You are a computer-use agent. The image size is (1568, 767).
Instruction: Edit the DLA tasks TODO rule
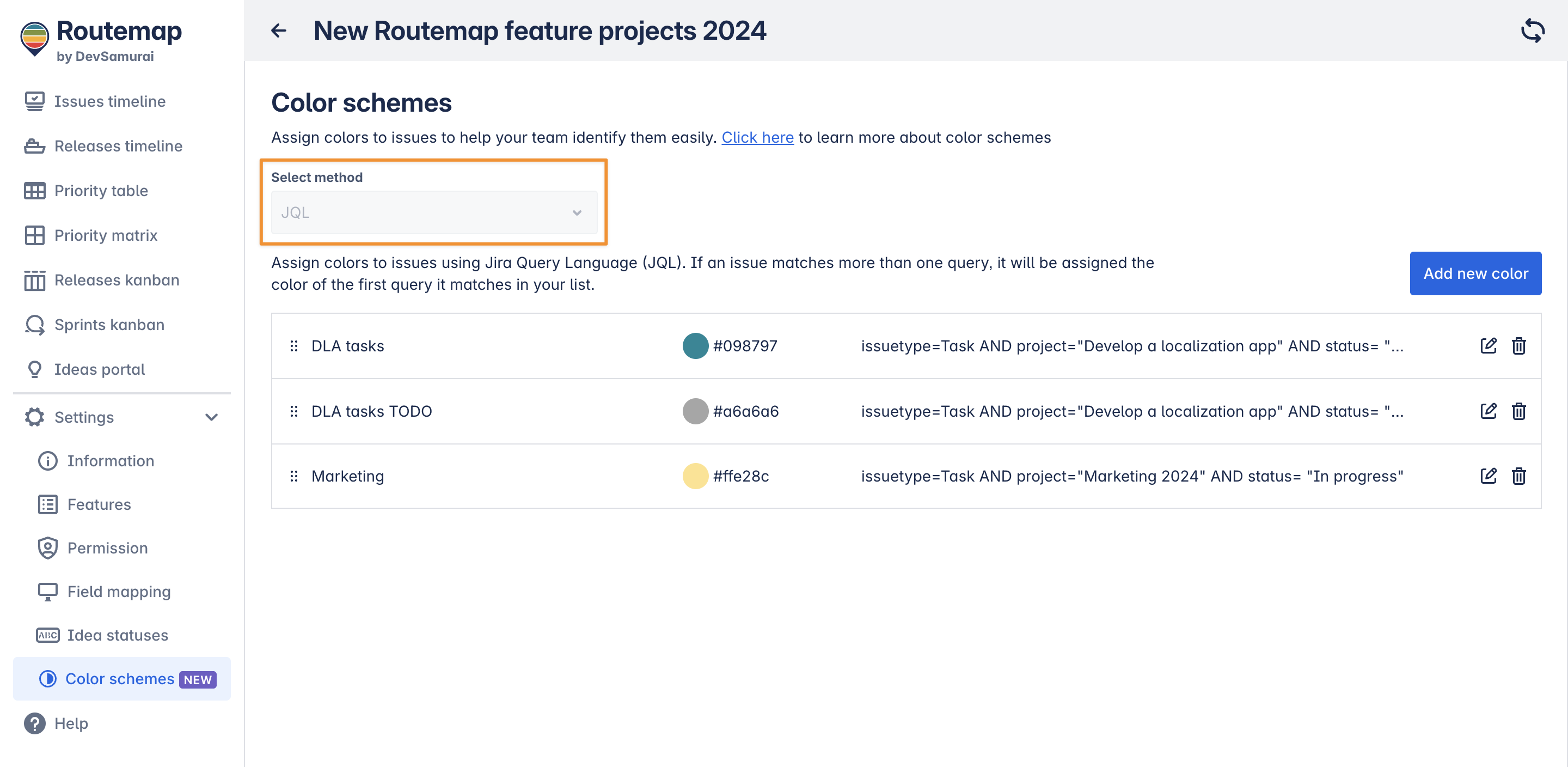click(1487, 411)
